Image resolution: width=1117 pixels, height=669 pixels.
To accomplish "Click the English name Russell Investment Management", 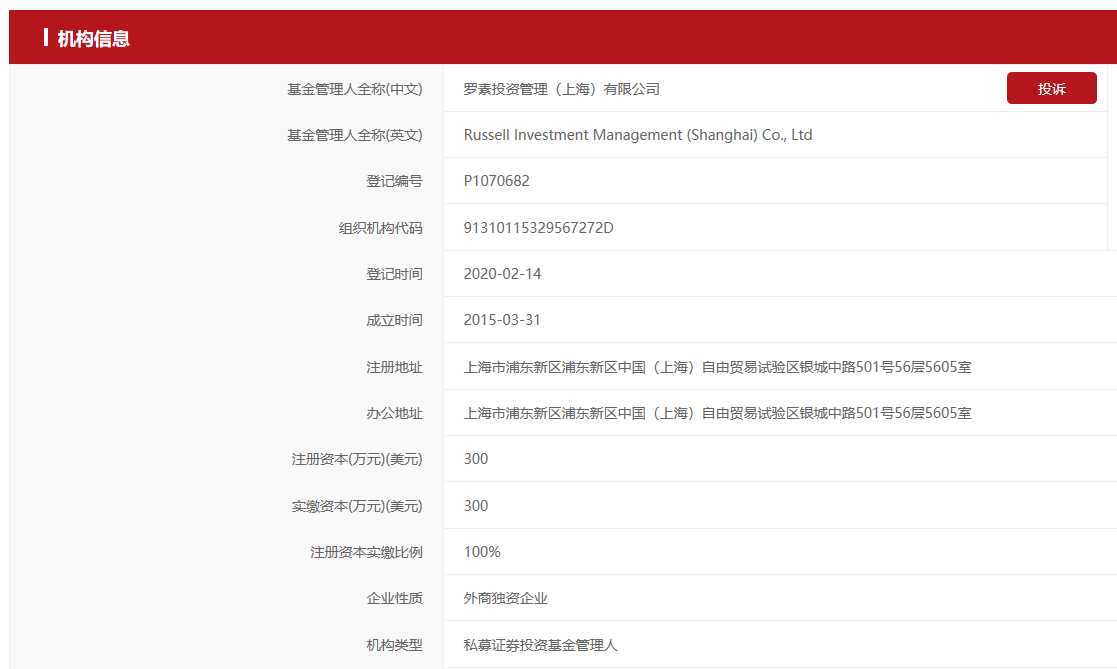I will tap(637, 135).
